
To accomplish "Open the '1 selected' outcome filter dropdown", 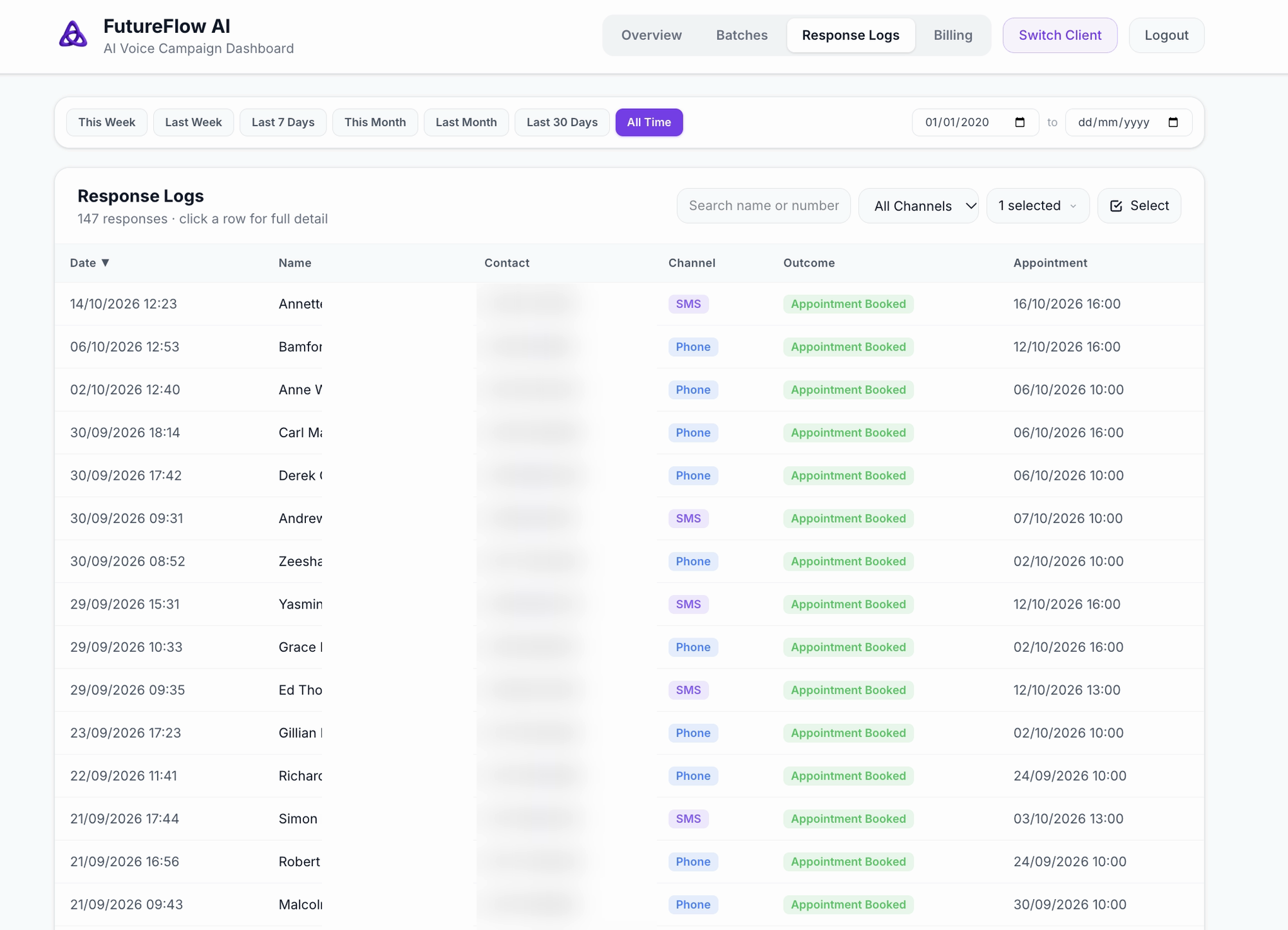I will (1037, 206).
